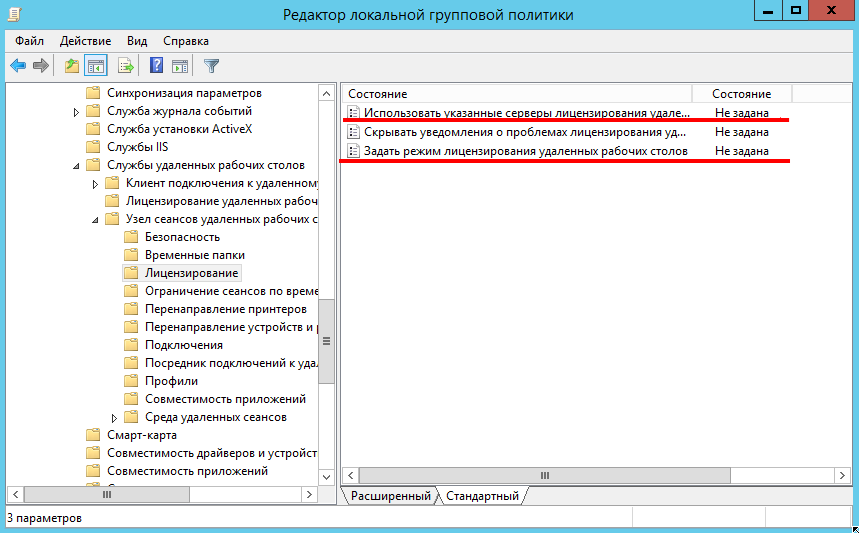Viewport: 859px width, 533px height.
Task: Close the policy editor window
Action: pyautogui.click(x=831, y=11)
